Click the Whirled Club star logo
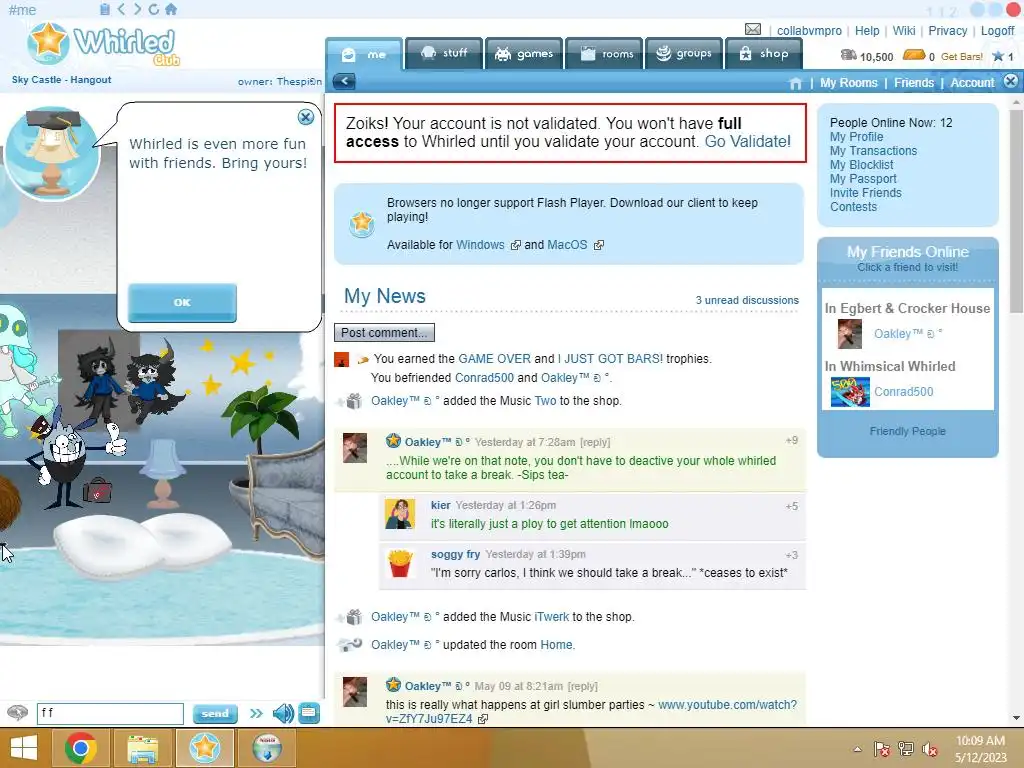This screenshot has width=1024, height=768. tap(48, 42)
